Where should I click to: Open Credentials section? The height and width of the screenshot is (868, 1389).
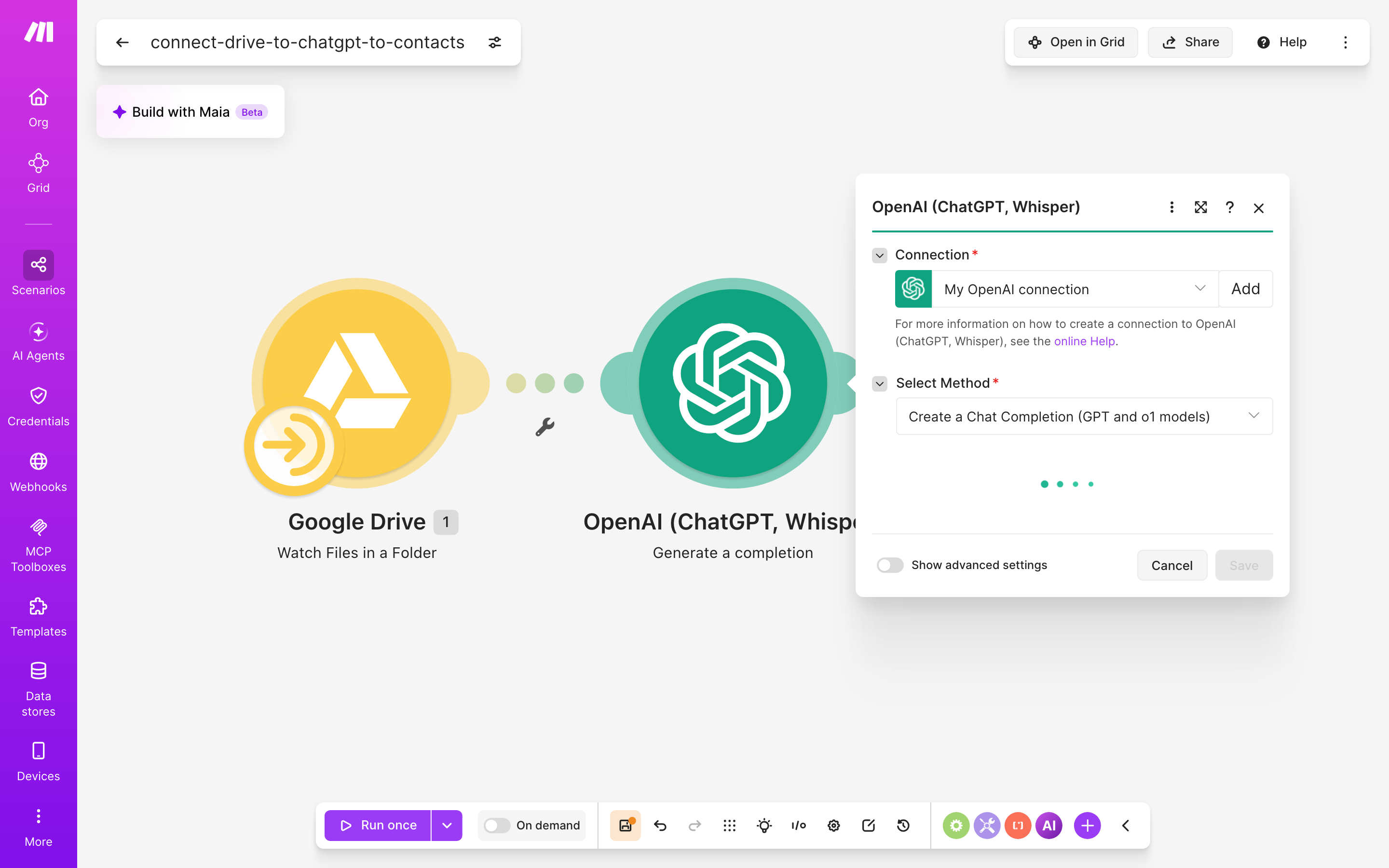coord(39,407)
